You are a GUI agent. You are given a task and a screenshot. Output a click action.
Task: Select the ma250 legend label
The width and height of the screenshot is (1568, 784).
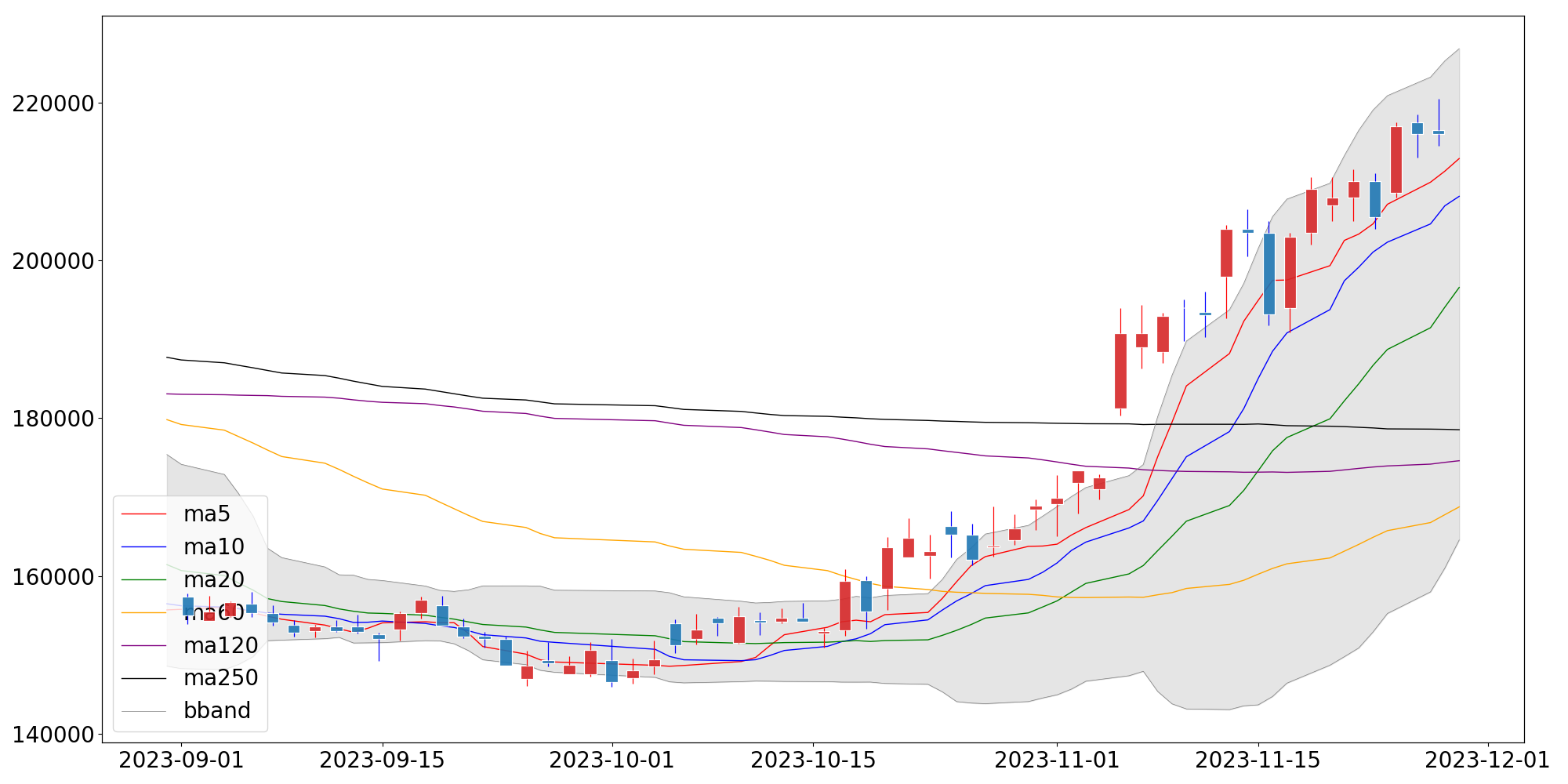[x=221, y=678]
